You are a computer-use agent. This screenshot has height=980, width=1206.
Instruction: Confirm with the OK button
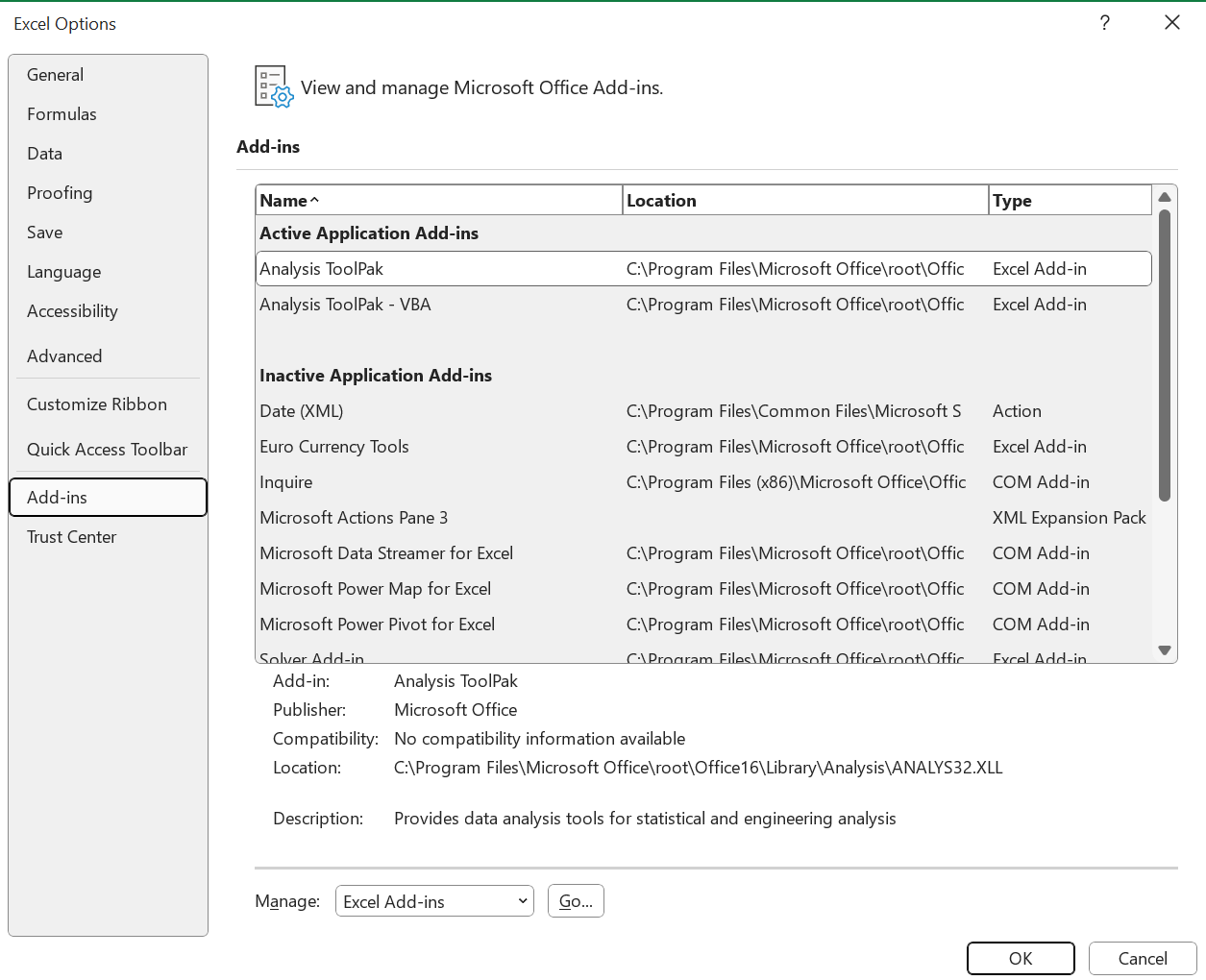[x=1021, y=959]
